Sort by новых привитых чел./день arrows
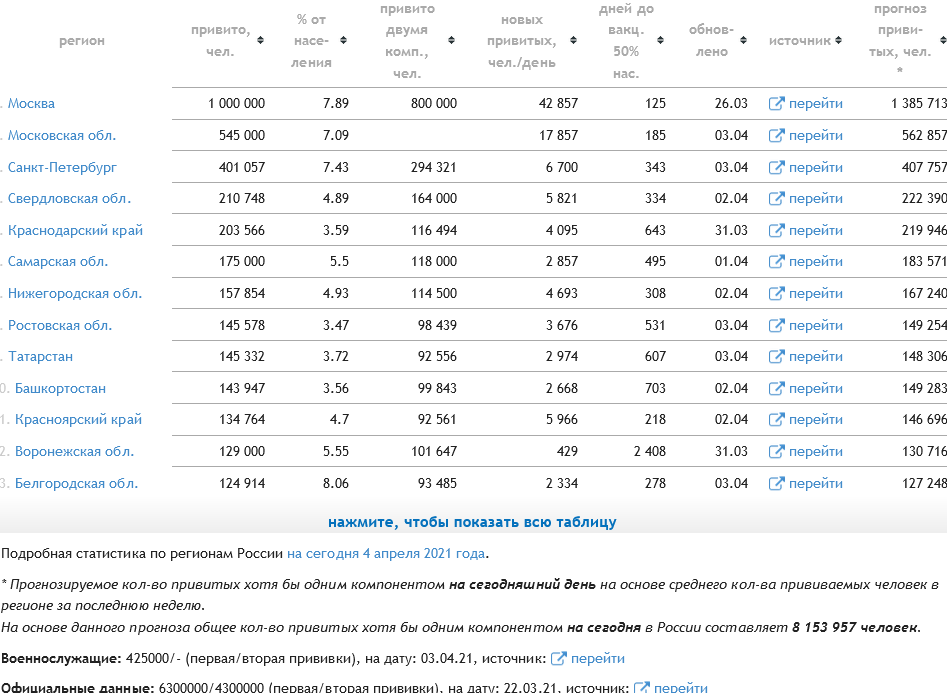The height and width of the screenshot is (693, 947). (x=573, y=40)
